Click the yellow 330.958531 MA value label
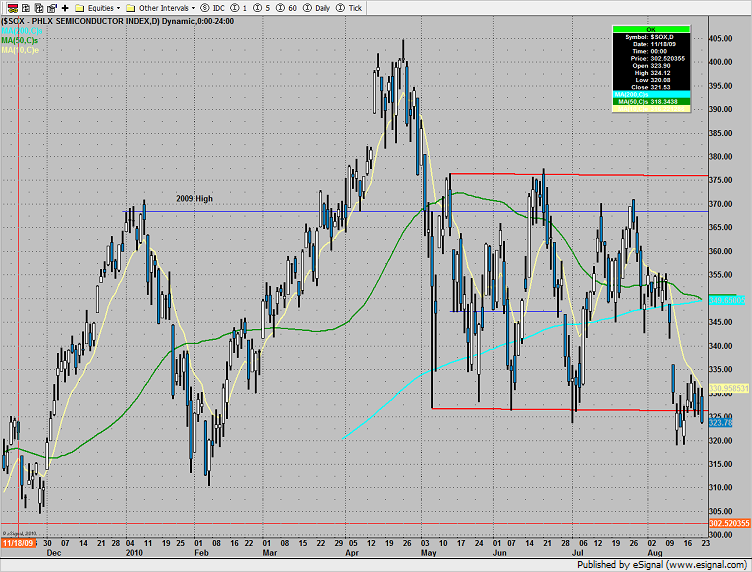Screen dimensions: 752x572 point(729,388)
